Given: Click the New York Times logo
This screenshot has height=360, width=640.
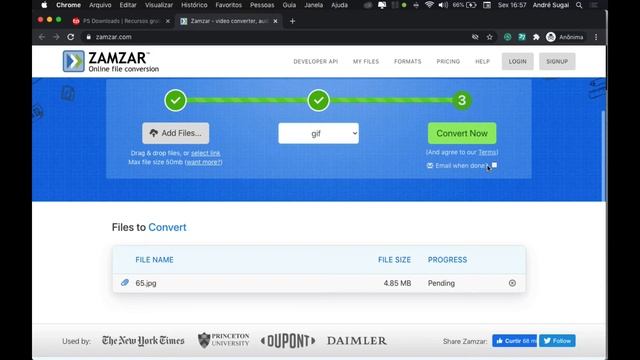Looking at the screenshot, I should [x=143, y=340].
